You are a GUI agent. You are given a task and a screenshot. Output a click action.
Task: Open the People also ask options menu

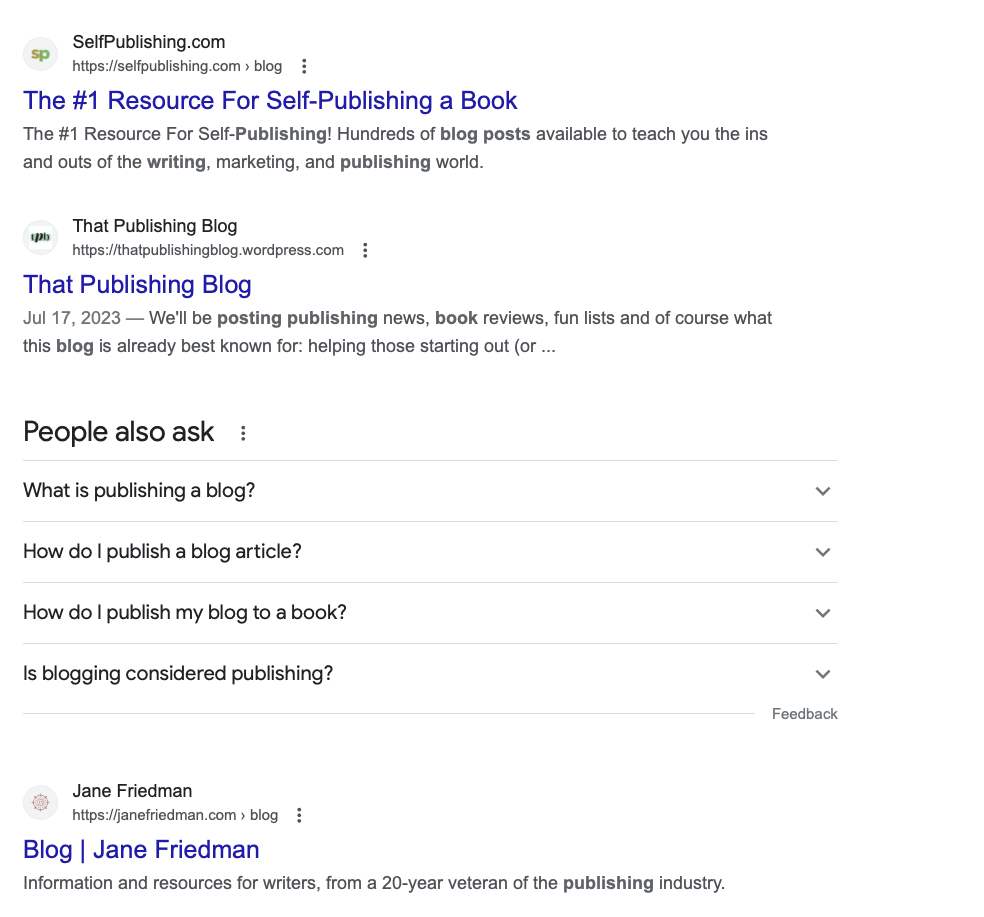[243, 433]
